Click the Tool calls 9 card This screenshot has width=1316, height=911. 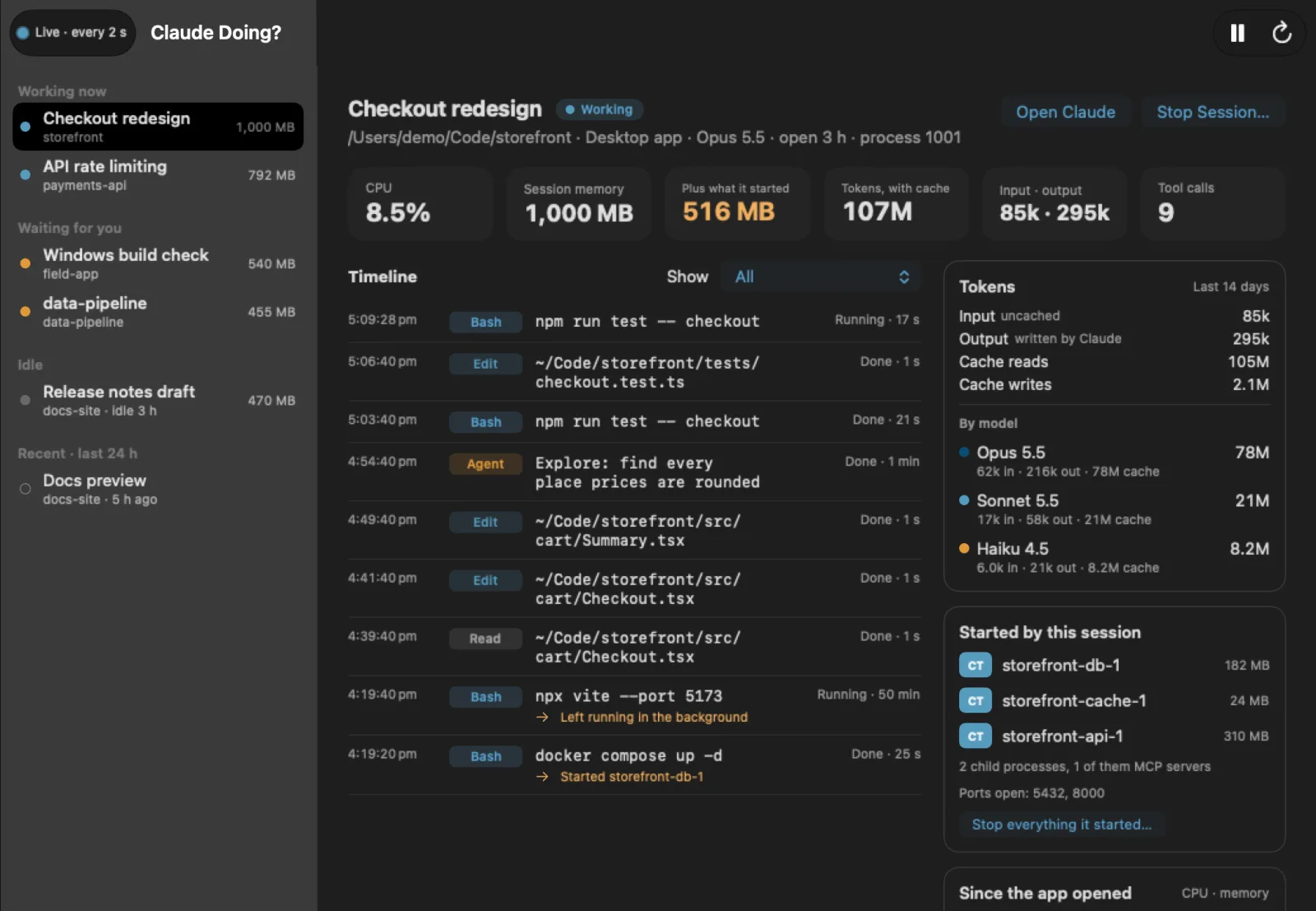(x=1212, y=203)
